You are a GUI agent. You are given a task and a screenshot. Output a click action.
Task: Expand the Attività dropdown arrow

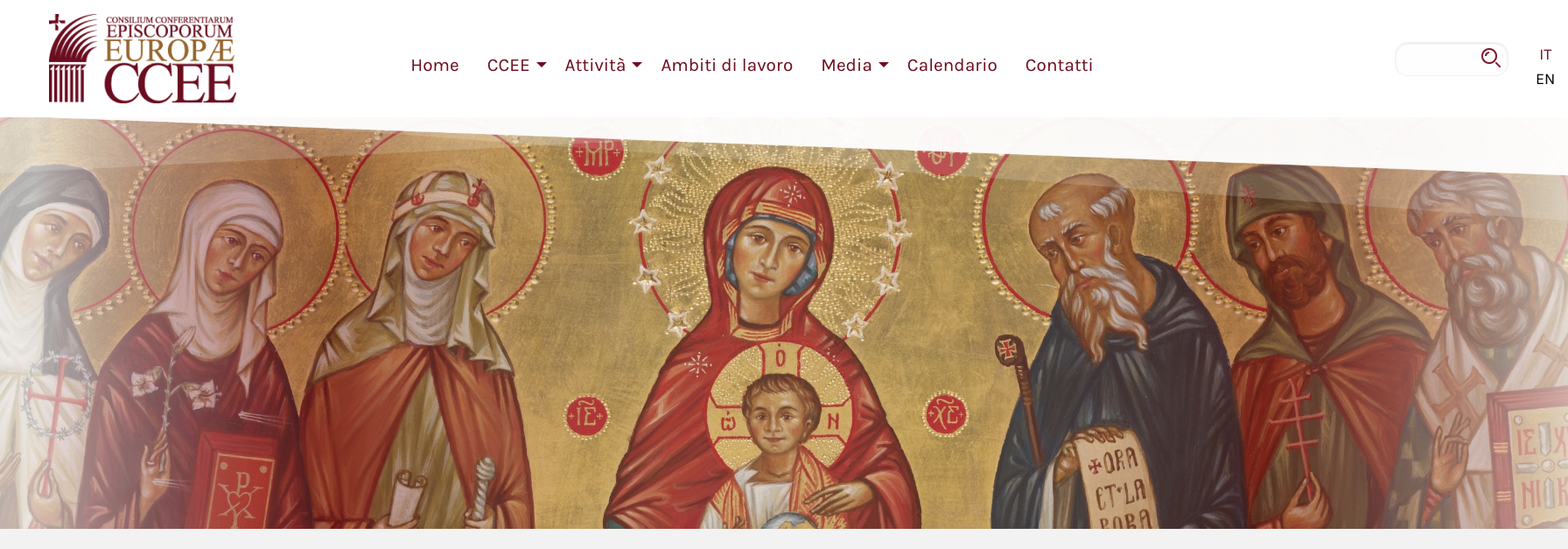637,65
